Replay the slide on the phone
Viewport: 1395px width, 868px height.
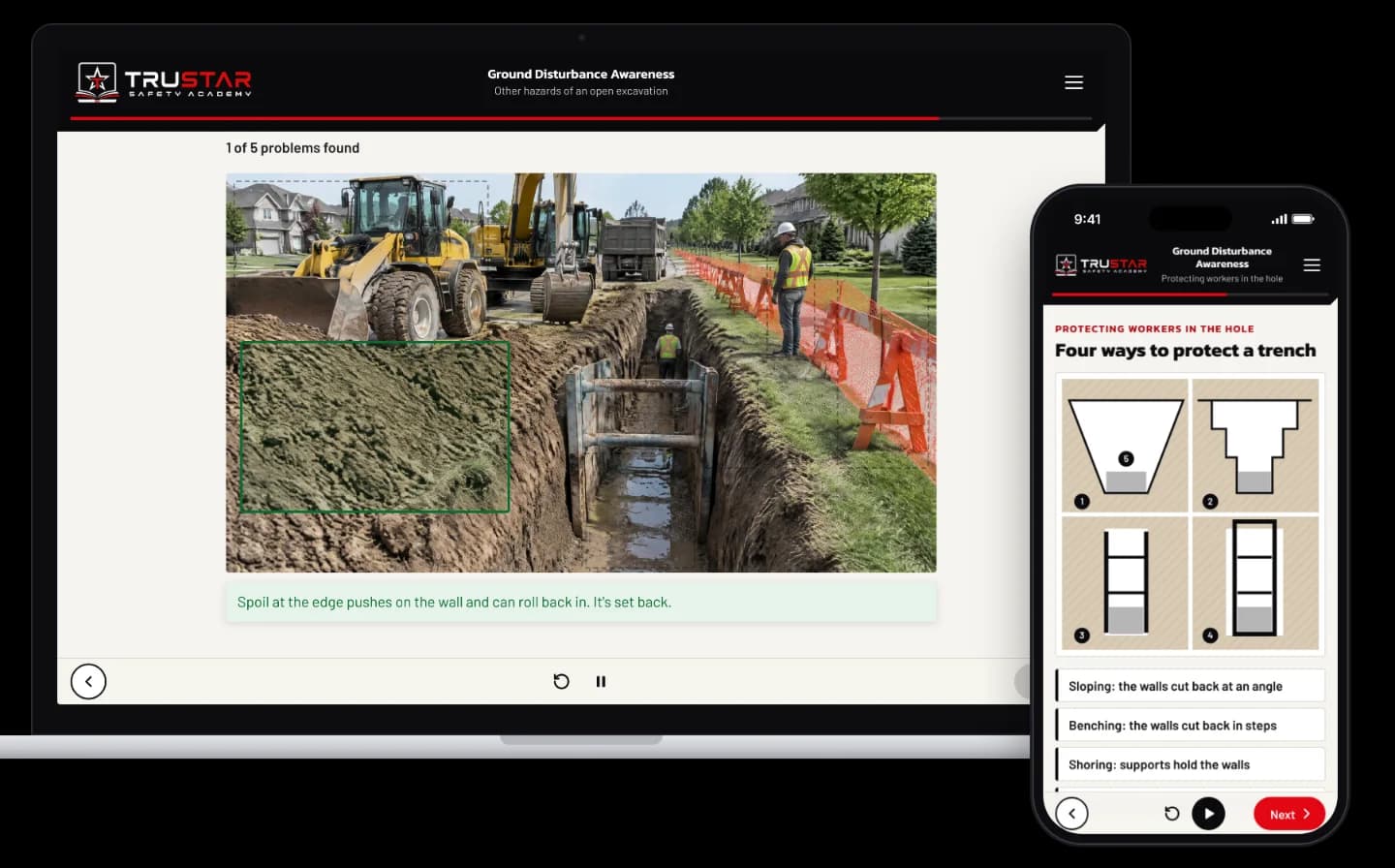[x=1171, y=813]
